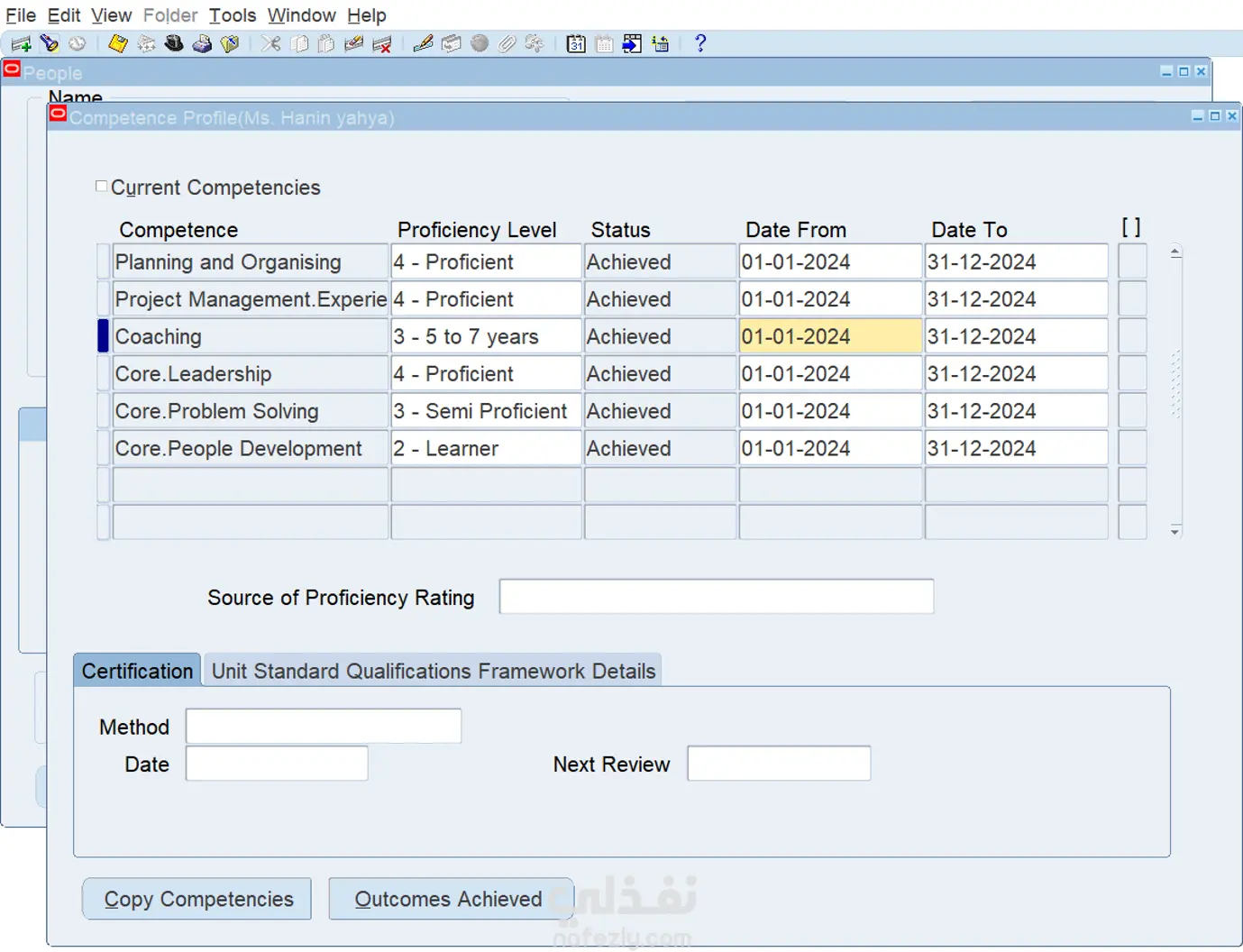Save using the yellow diskette icon
The image size is (1243, 952).
[x=117, y=43]
